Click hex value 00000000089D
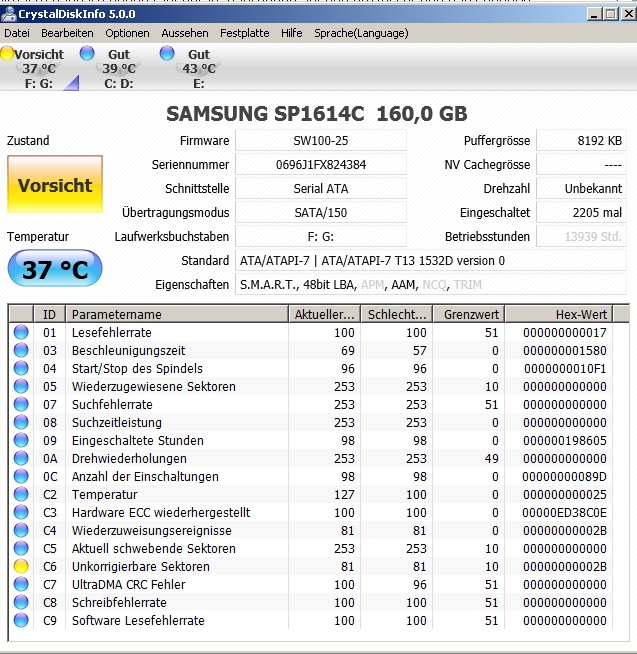637x654 pixels. pos(564,476)
